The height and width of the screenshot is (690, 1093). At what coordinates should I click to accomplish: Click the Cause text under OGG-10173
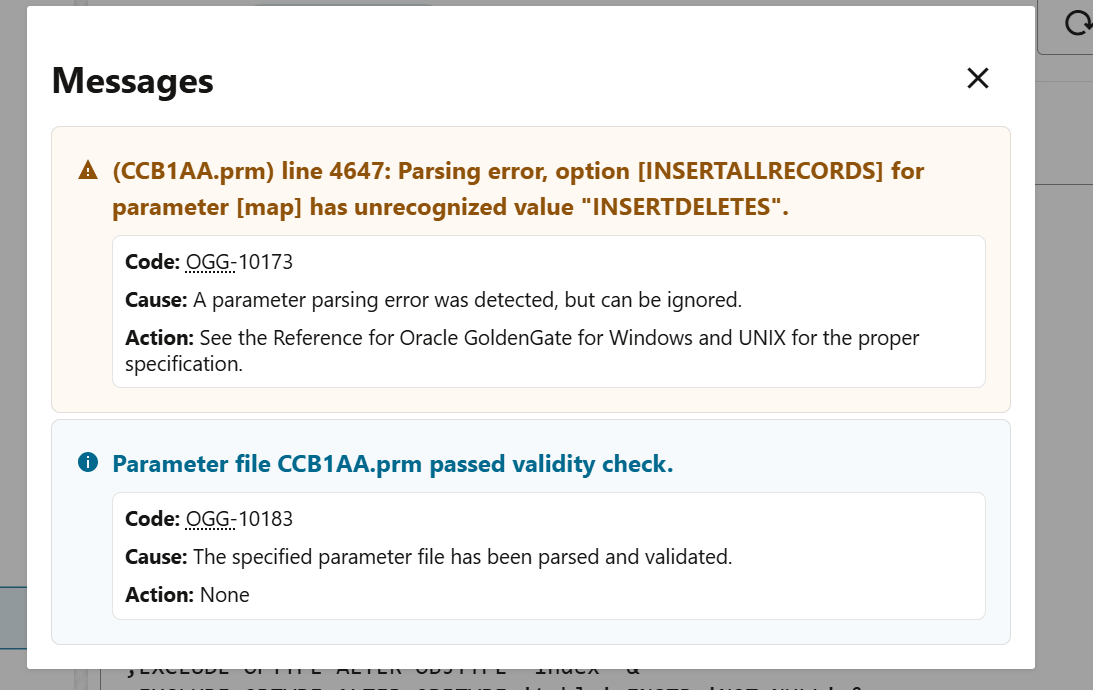400,299
